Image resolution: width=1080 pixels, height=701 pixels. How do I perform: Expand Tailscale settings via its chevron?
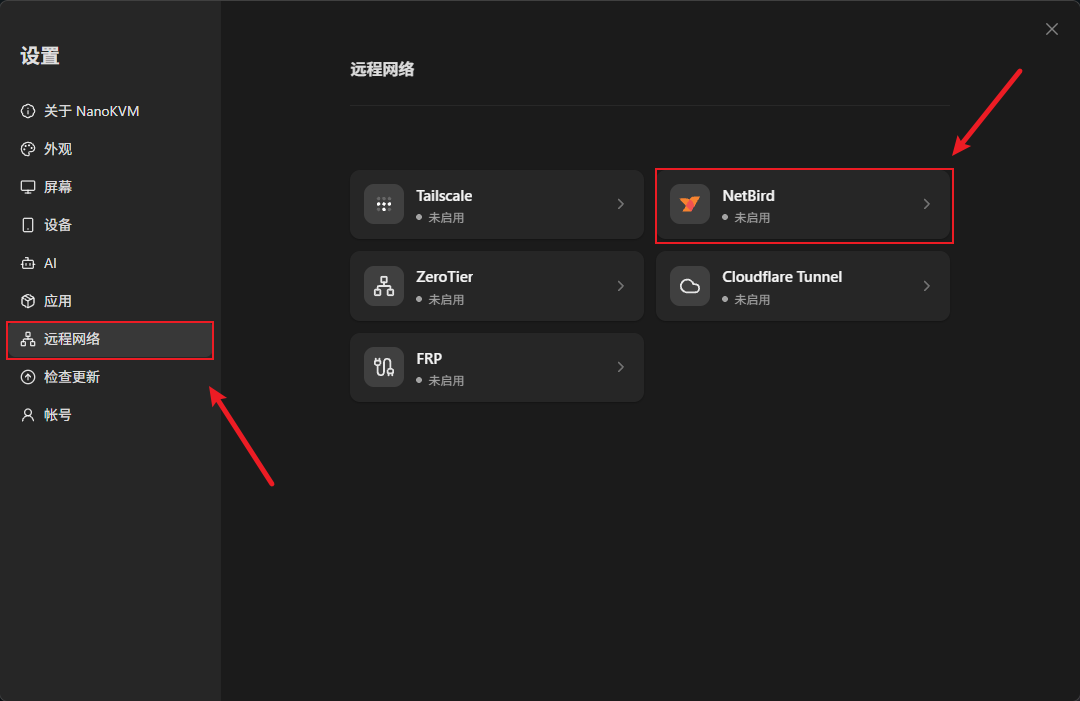[x=621, y=204]
